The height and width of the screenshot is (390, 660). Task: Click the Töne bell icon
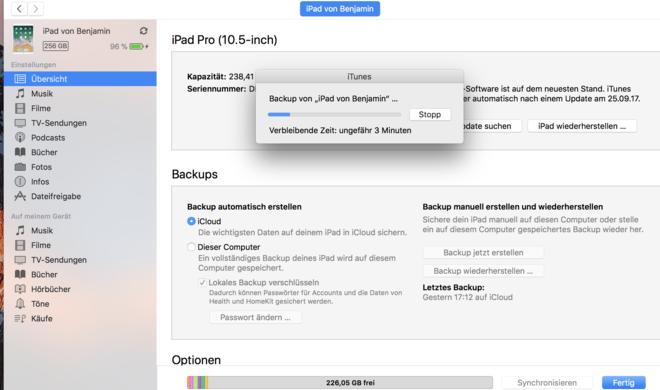tap(20, 303)
